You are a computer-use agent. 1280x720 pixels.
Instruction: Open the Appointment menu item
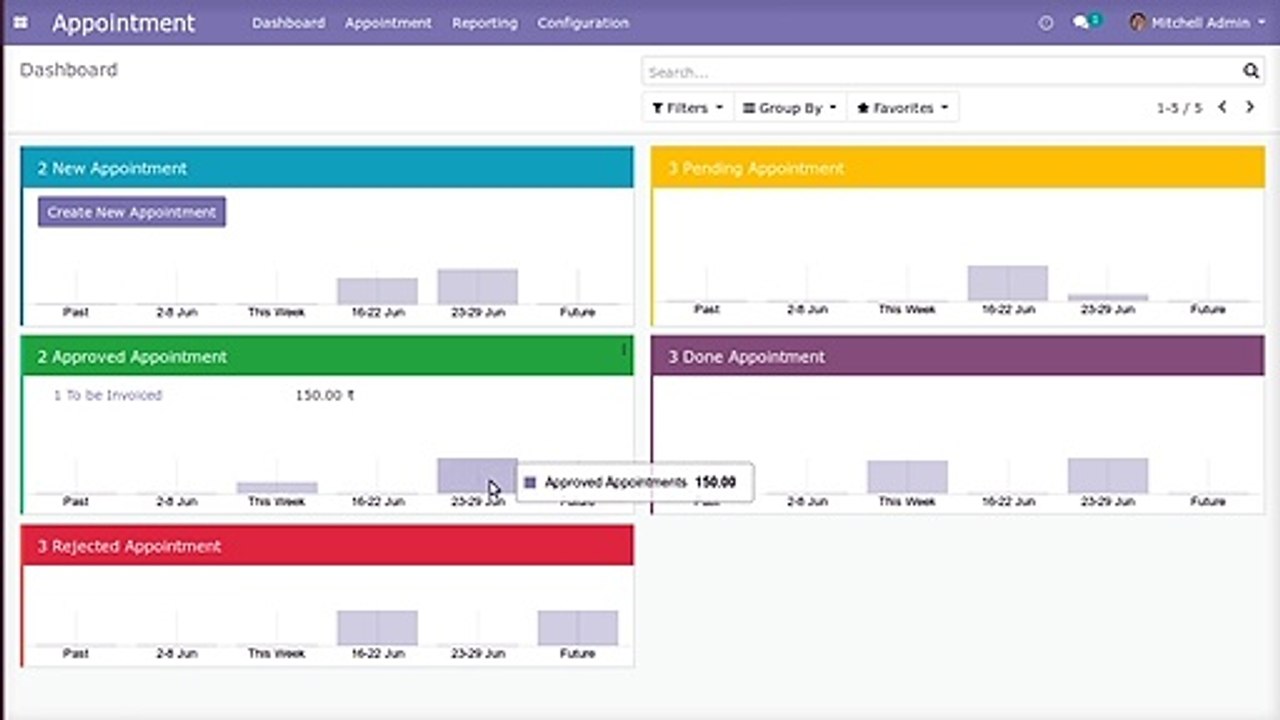tap(388, 22)
